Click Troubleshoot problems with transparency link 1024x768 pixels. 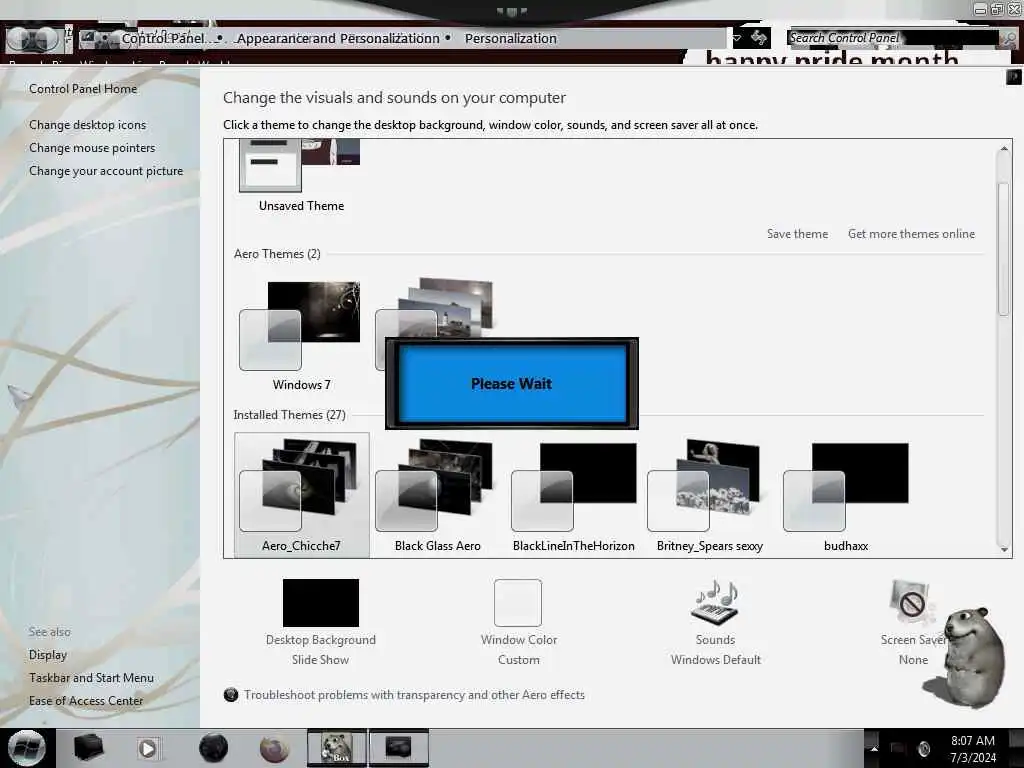click(414, 695)
